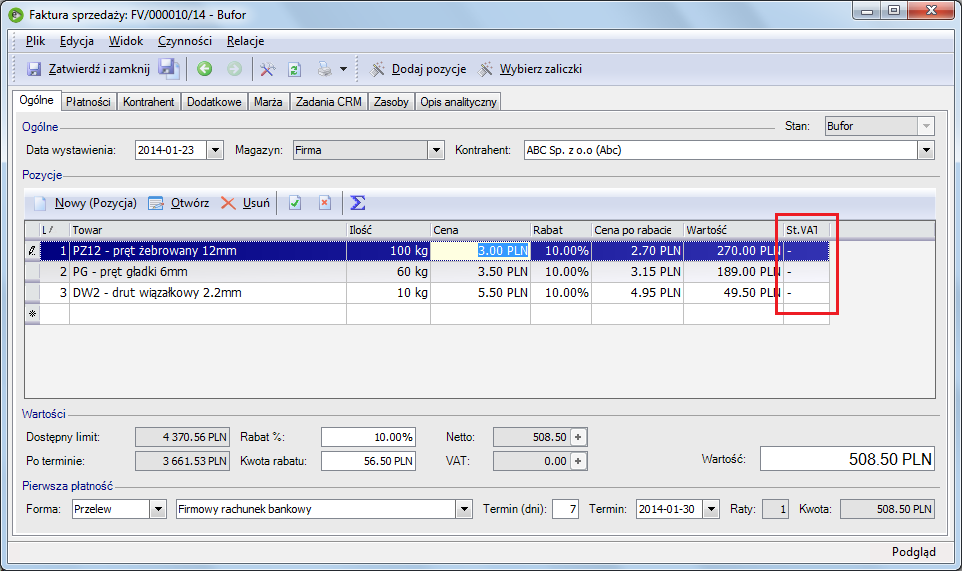Click the green refresh document icon

[295, 69]
